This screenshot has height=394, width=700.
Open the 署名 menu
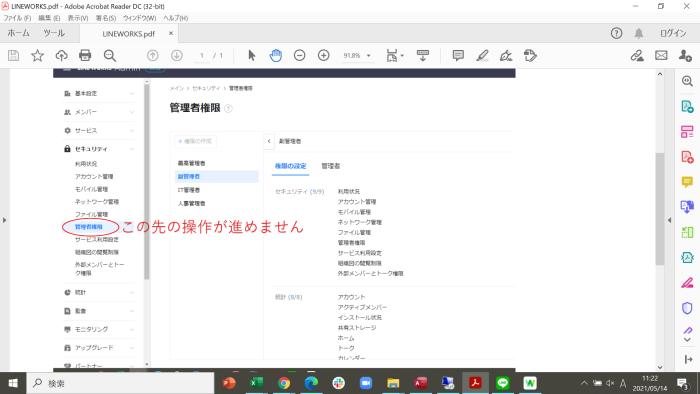pos(106,18)
